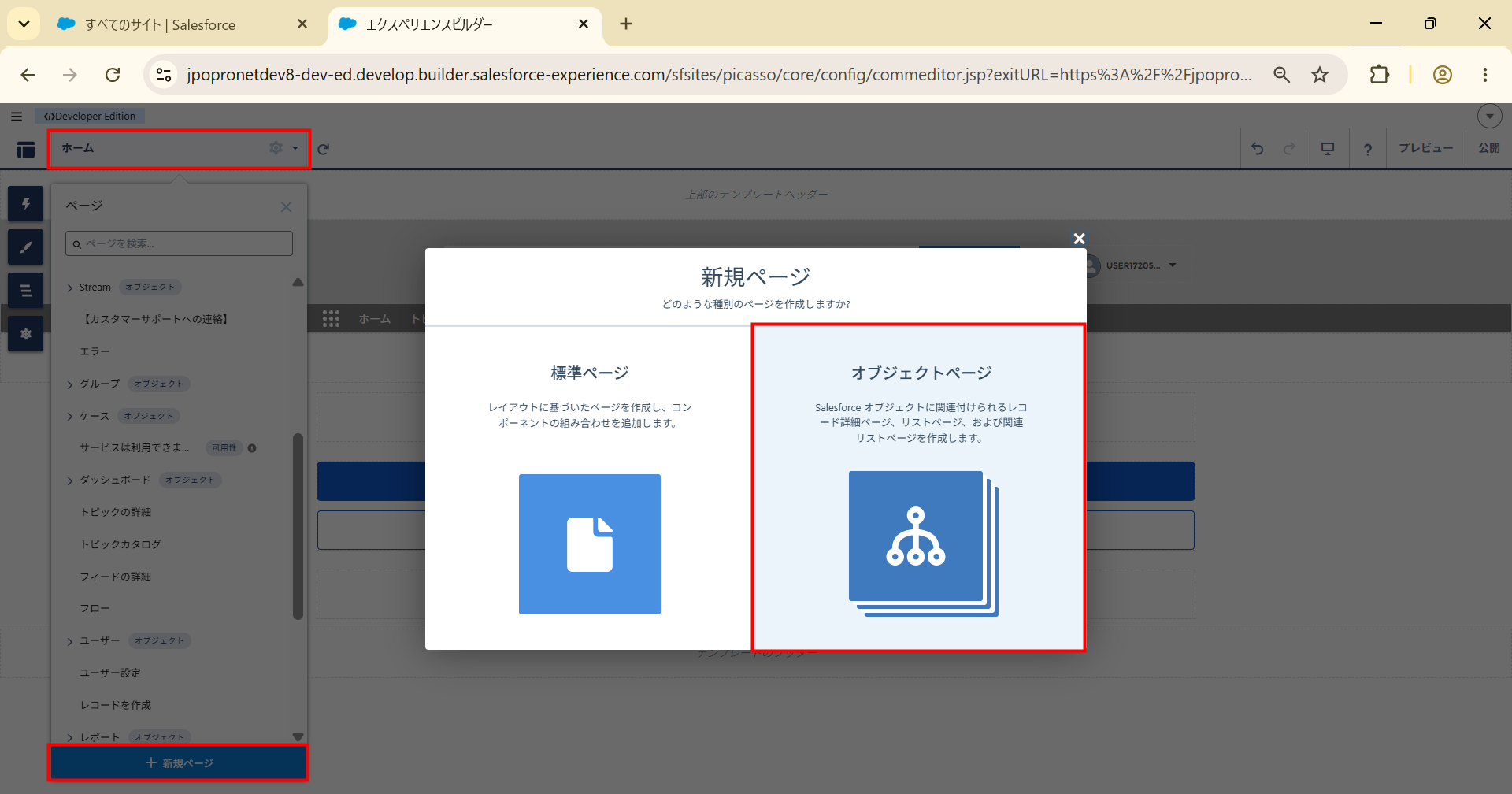Open the Settings gear in sidebar
Screen dimensions: 1512x794
click(x=26, y=334)
